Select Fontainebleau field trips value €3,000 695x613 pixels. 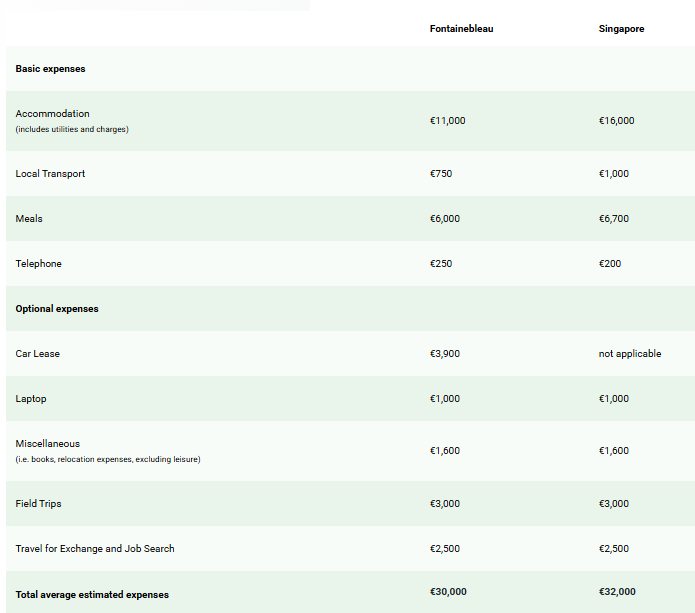coord(445,504)
